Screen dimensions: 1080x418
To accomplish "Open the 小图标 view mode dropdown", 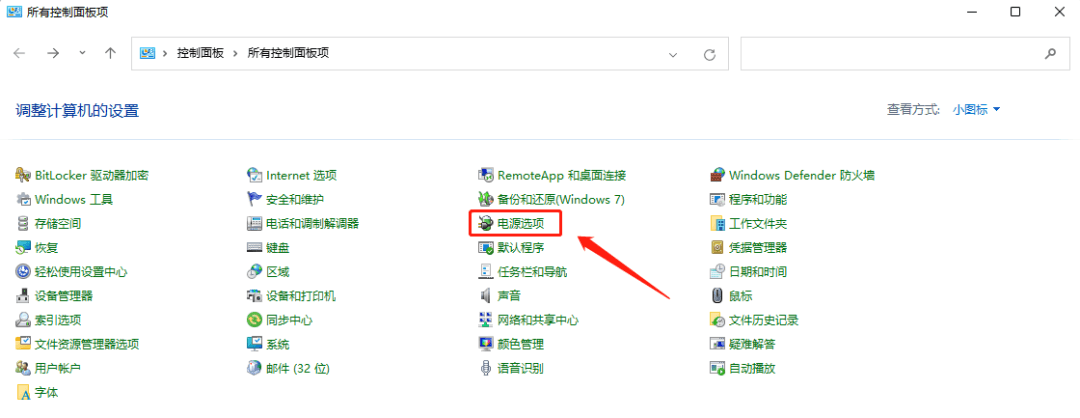I will click(x=977, y=109).
